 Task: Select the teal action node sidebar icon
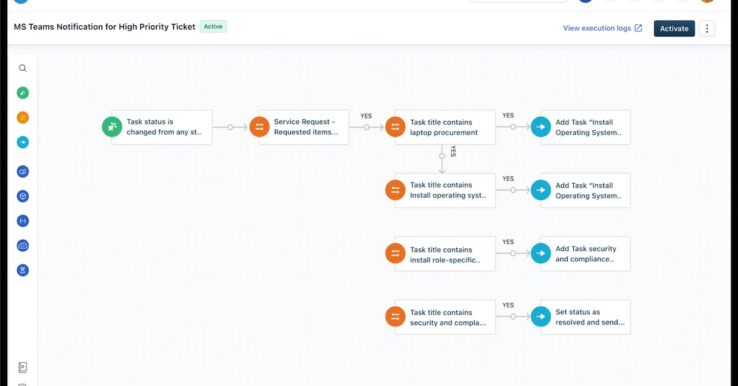click(23, 142)
